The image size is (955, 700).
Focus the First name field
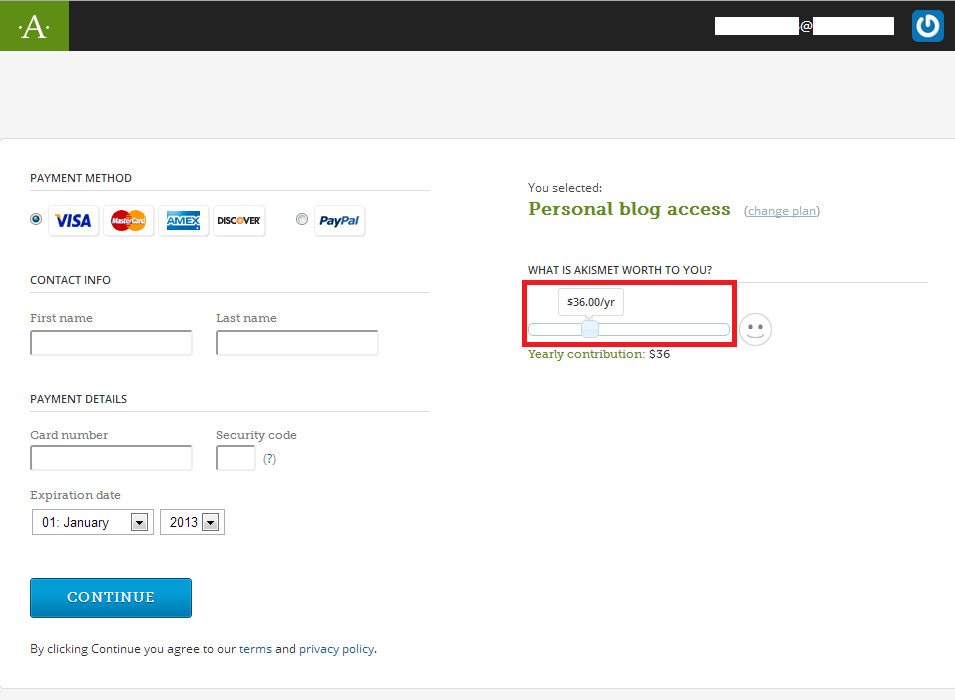click(111, 343)
